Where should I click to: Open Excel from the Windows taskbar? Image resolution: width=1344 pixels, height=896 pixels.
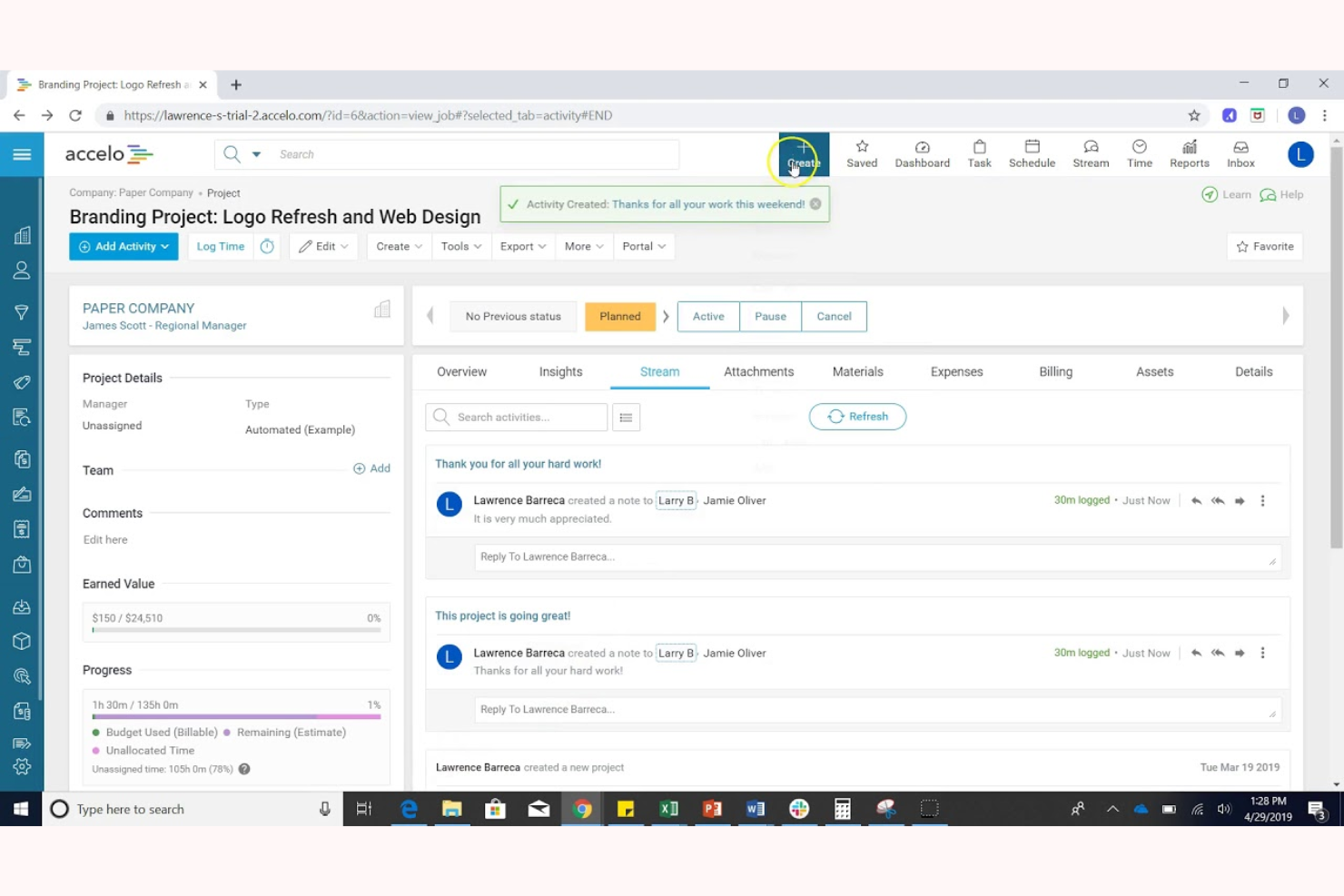[669, 809]
